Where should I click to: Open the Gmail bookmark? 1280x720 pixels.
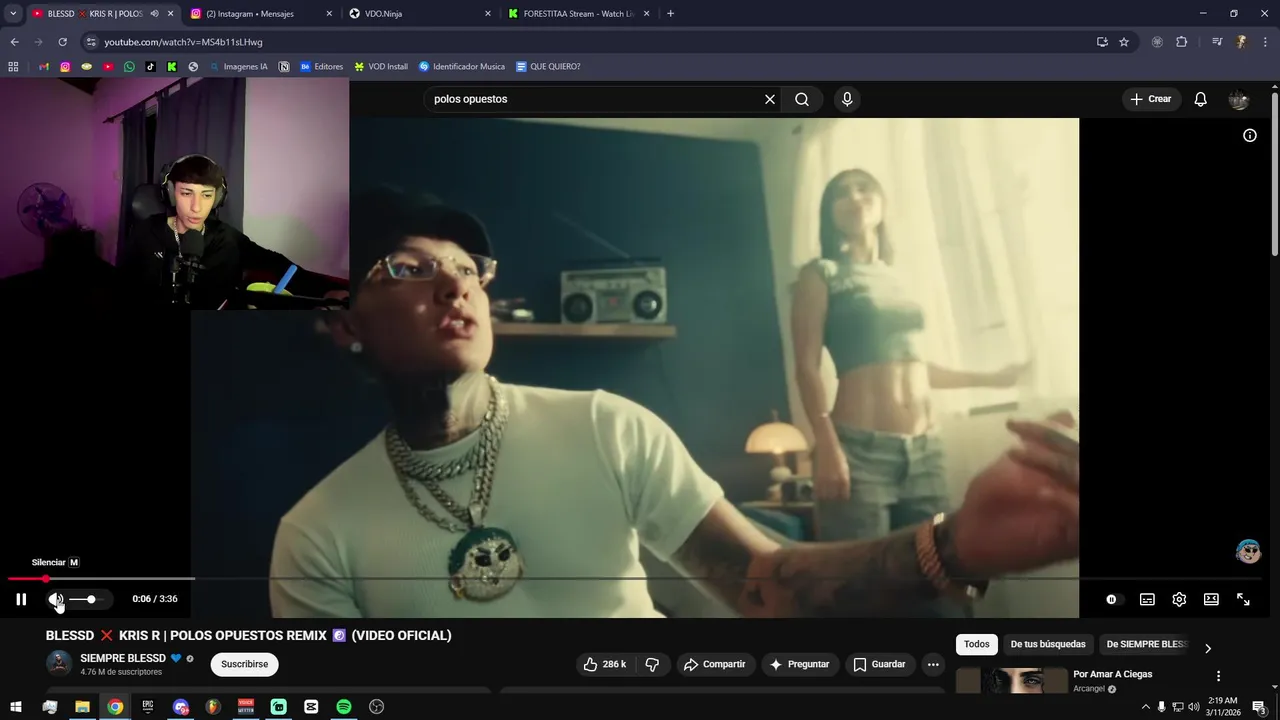[x=44, y=67]
